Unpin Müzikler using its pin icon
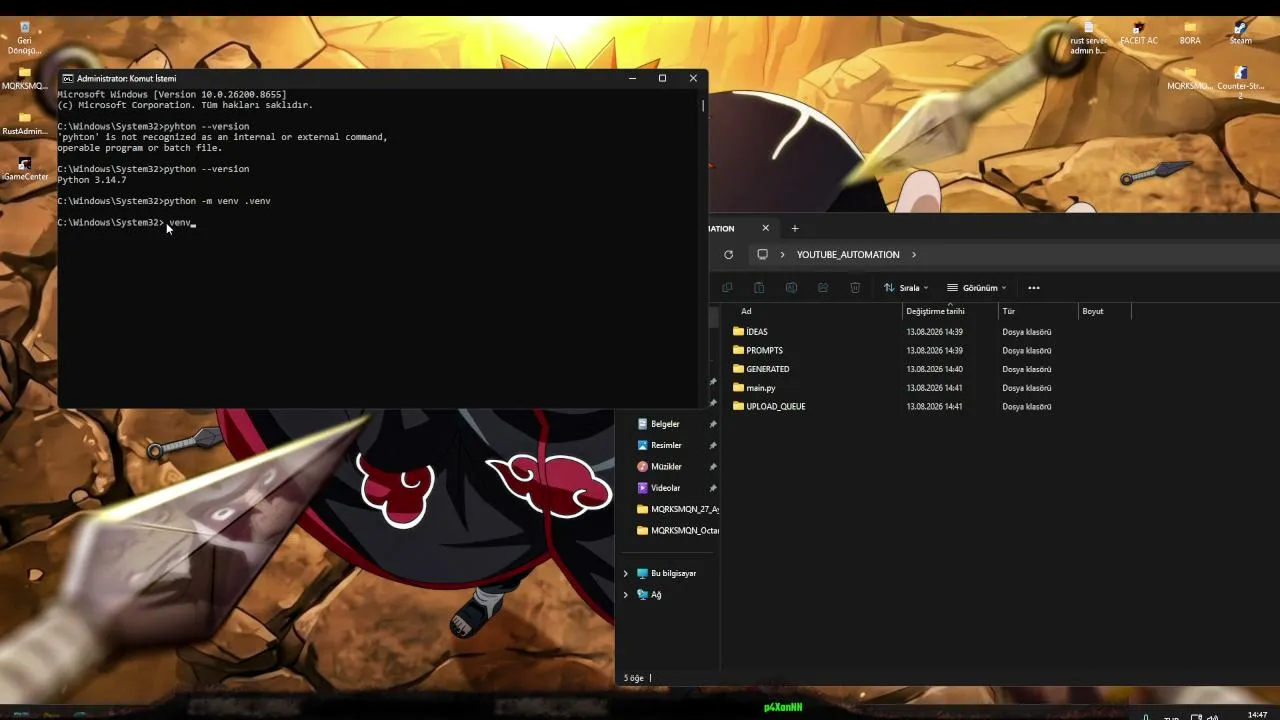The image size is (1280, 720). coord(713,467)
